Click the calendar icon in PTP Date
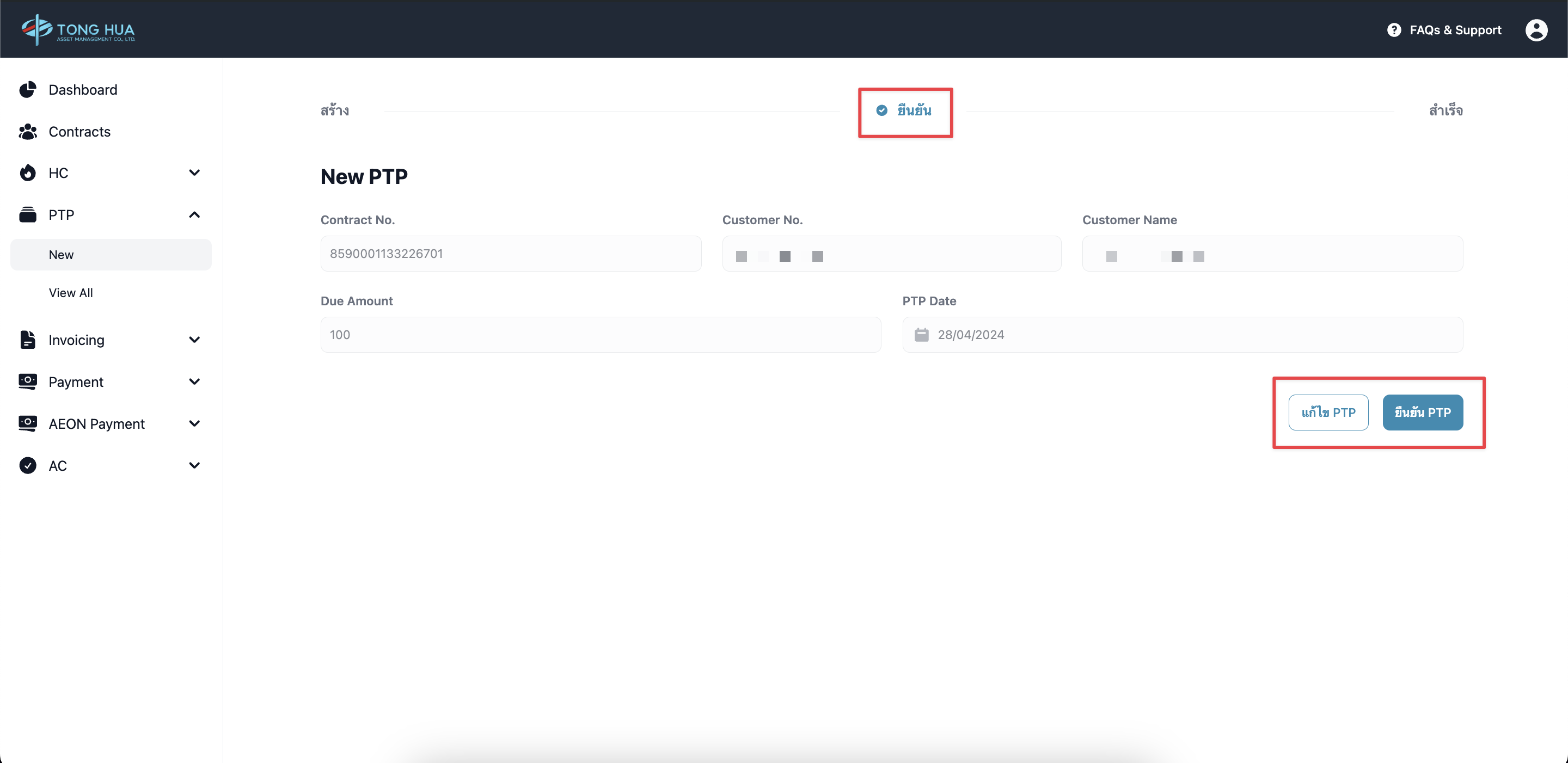 [922, 335]
